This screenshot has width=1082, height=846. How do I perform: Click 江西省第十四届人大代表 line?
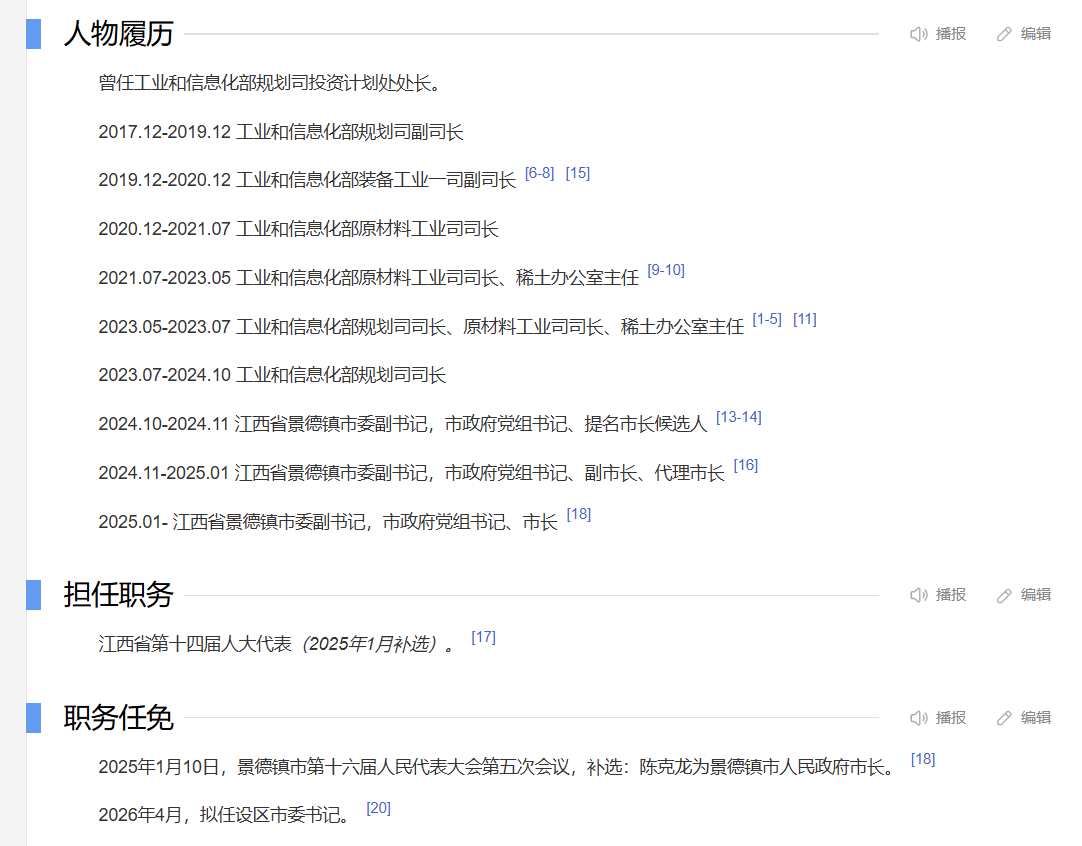pyautogui.click(x=277, y=645)
